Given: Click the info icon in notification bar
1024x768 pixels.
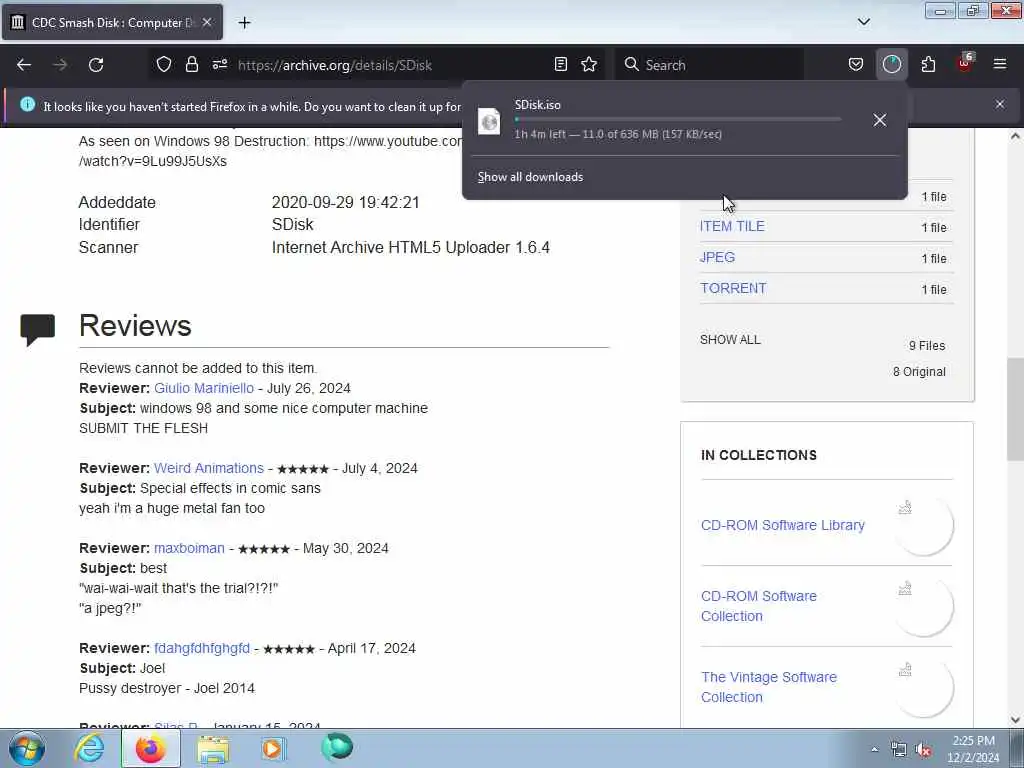Looking at the screenshot, I should (x=27, y=104).
